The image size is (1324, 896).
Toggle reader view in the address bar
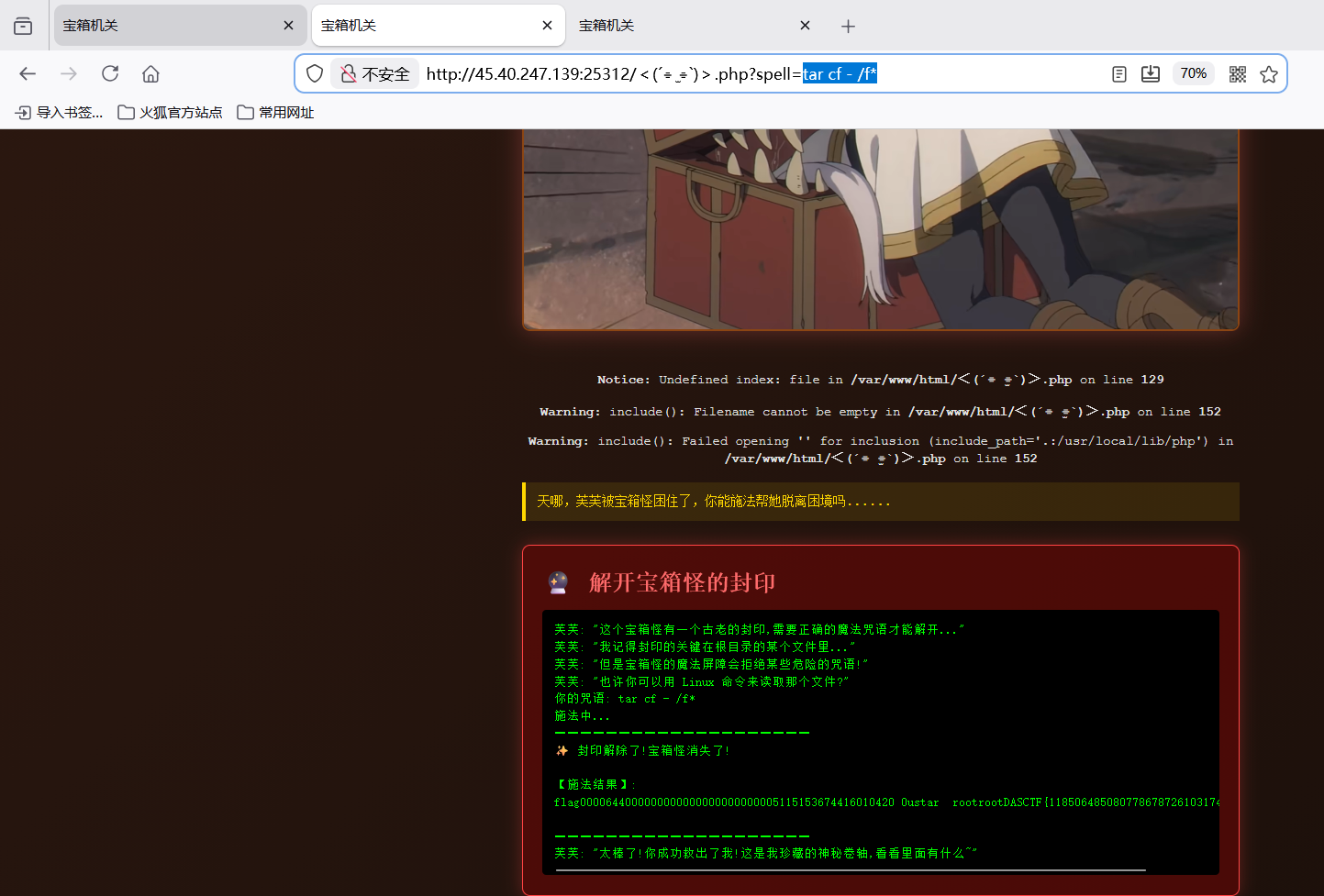point(1119,73)
